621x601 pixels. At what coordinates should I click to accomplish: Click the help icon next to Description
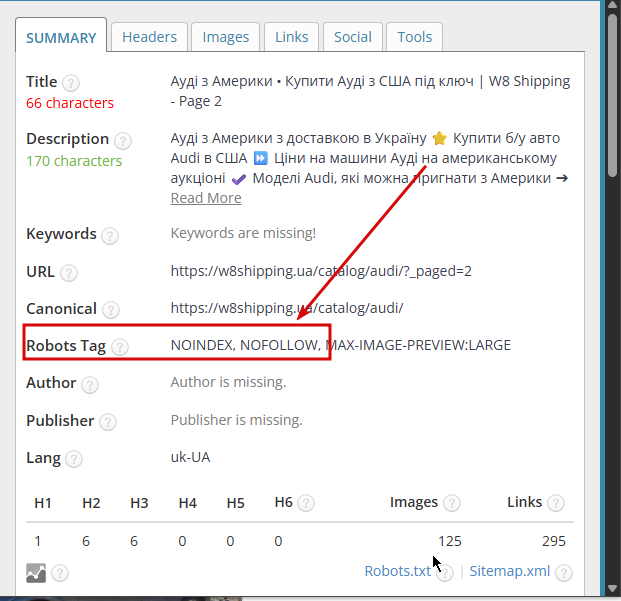click(123, 141)
